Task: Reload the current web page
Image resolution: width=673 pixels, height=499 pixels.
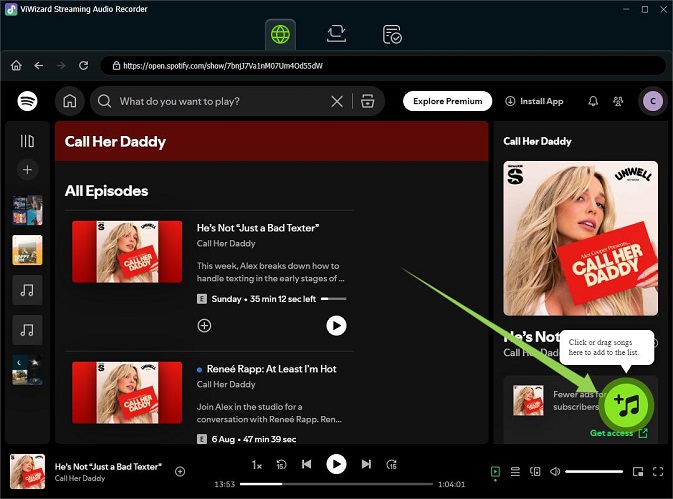Action: [84, 65]
